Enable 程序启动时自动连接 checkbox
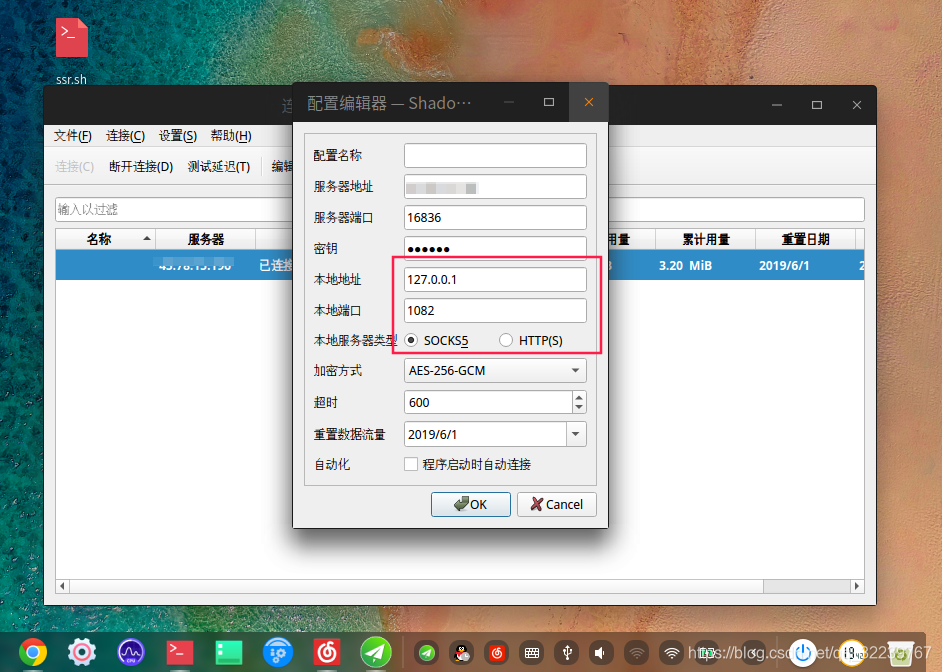 pos(410,464)
